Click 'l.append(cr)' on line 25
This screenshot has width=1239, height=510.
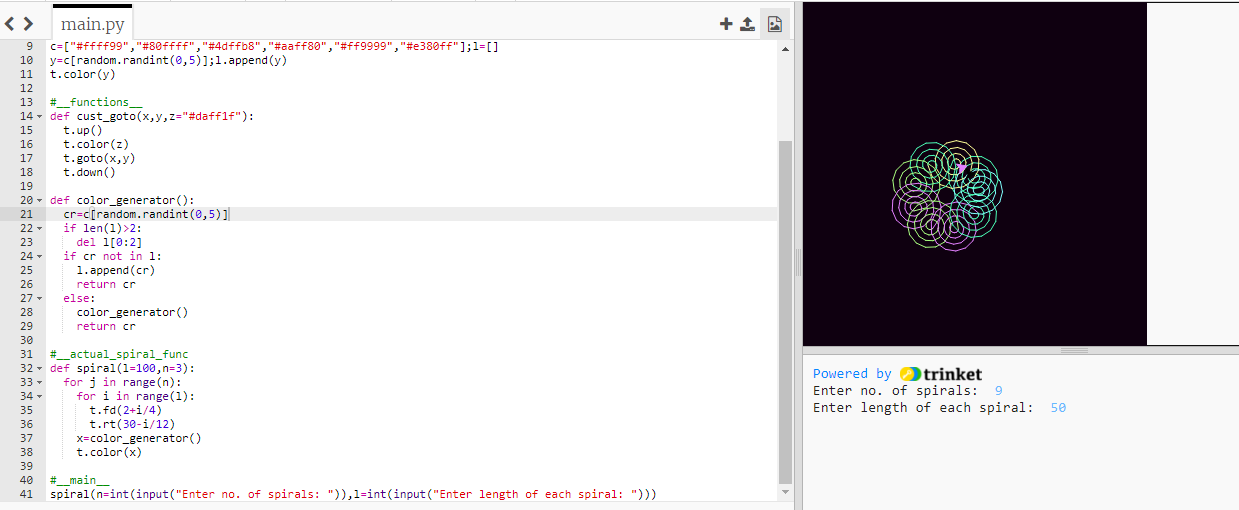(116, 270)
